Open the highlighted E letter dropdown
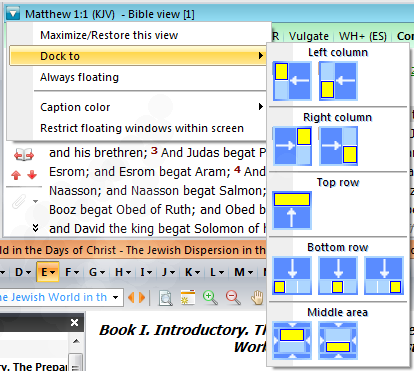Image resolution: width=414 pixels, height=371 pixels. (x=48, y=272)
